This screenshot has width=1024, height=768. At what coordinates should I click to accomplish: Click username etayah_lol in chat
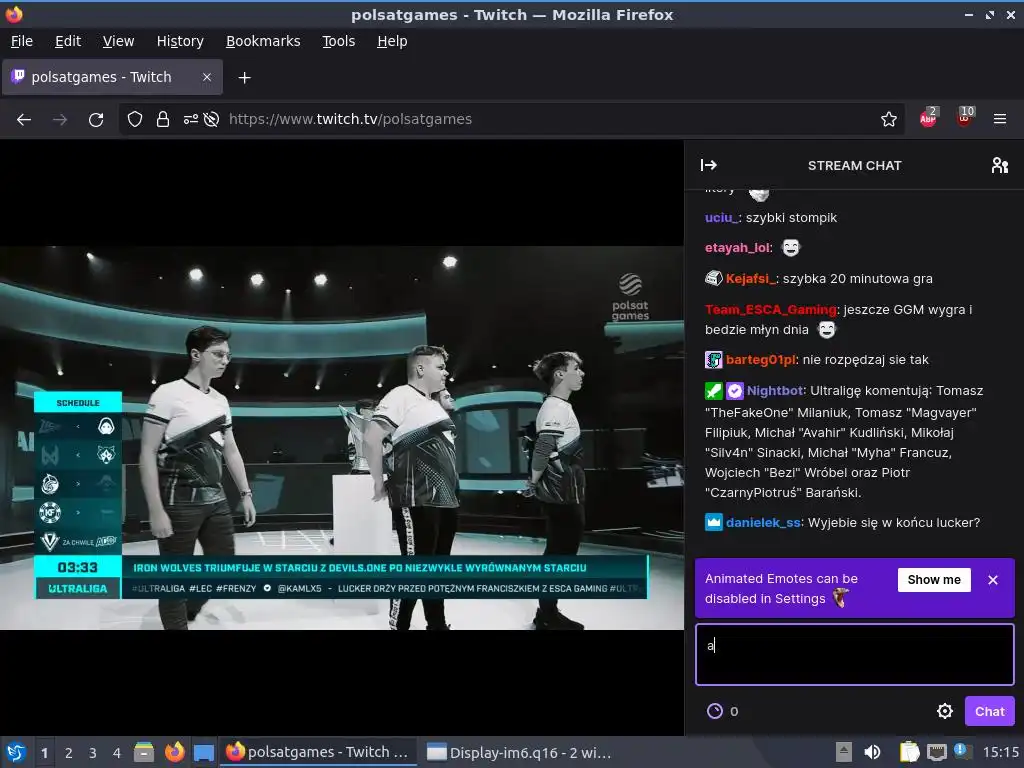[x=737, y=248]
